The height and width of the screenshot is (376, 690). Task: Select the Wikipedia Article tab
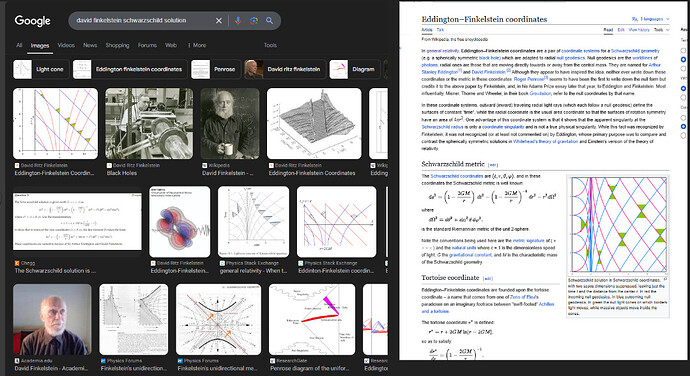point(427,30)
